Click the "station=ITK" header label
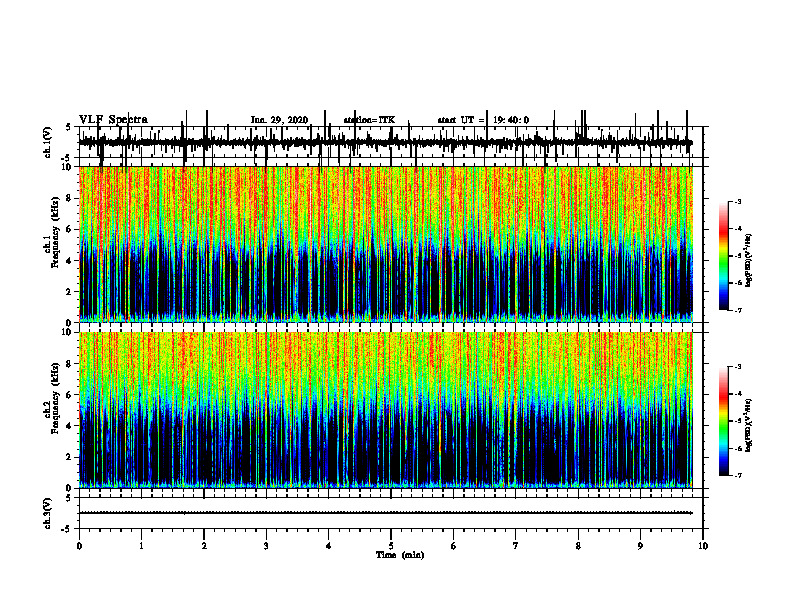The height and width of the screenshot is (612, 792). click(x=369, y=120)
